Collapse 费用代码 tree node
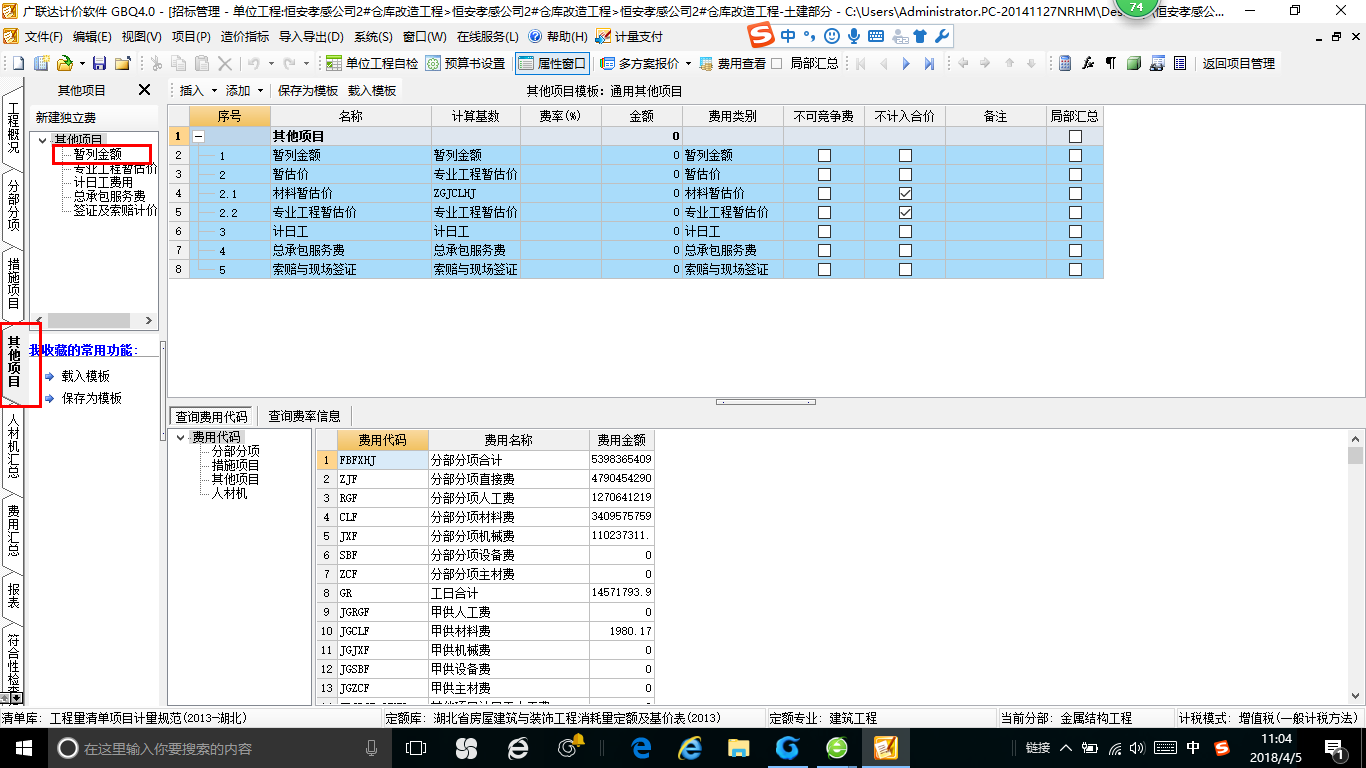 click(181, 438)
